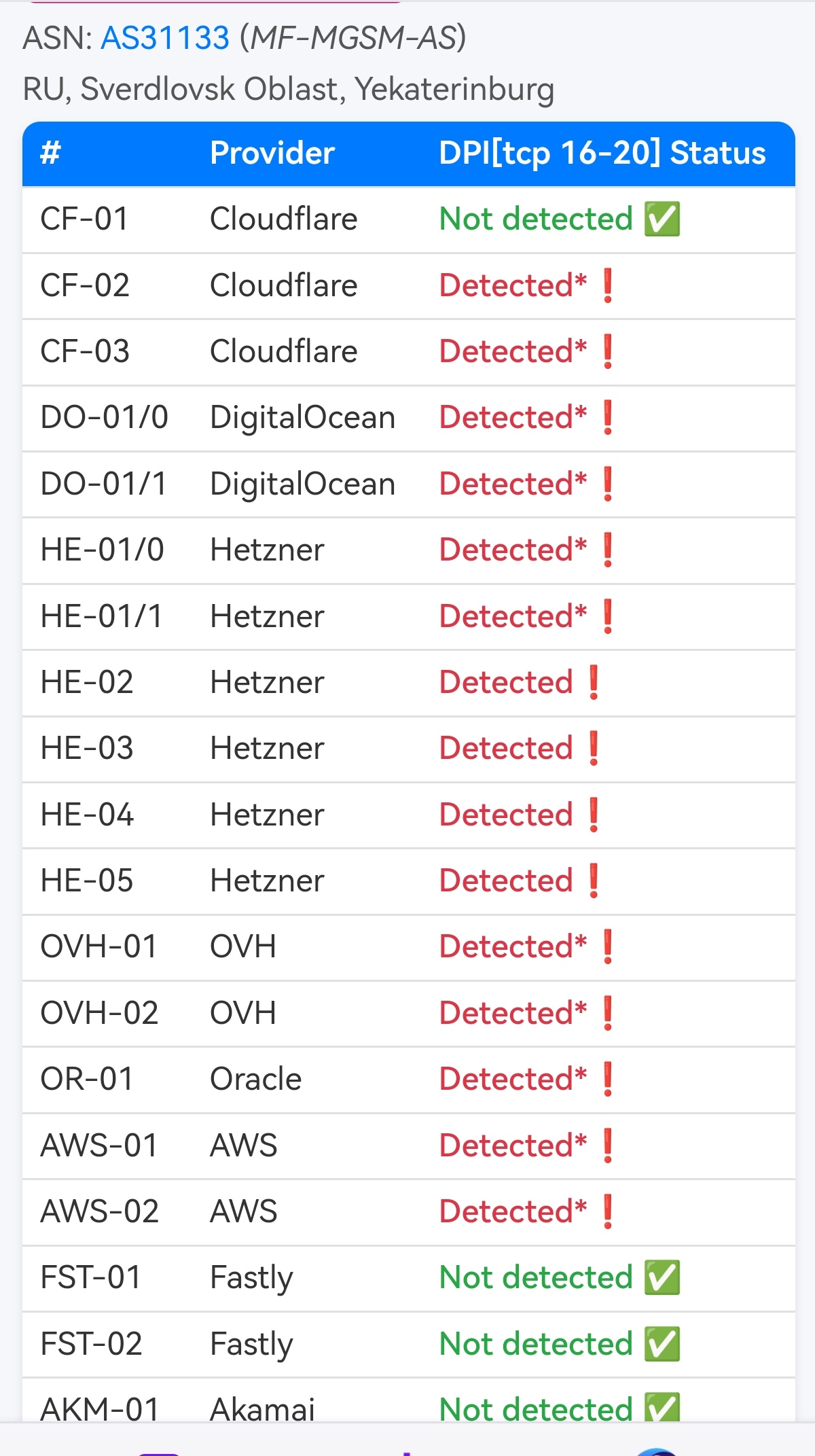Click the Provider column header
Screen dimensions: 815x1456
pyautogui.click(x=272, y=153)
